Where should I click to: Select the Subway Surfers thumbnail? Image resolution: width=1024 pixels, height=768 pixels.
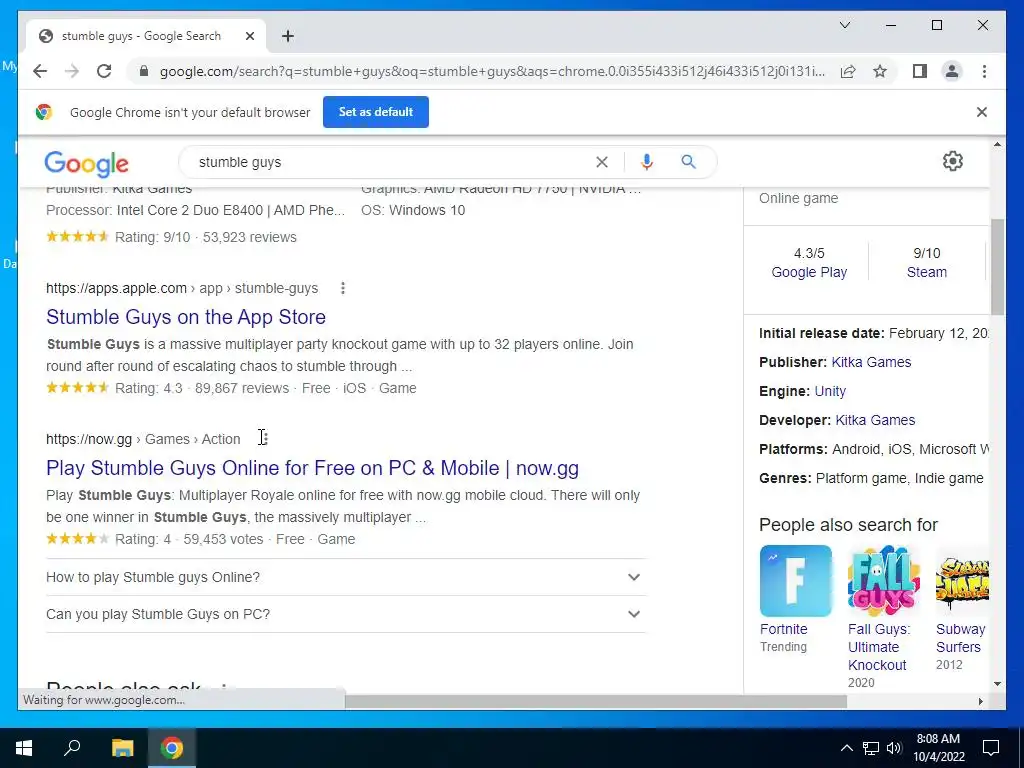point(962,581)
